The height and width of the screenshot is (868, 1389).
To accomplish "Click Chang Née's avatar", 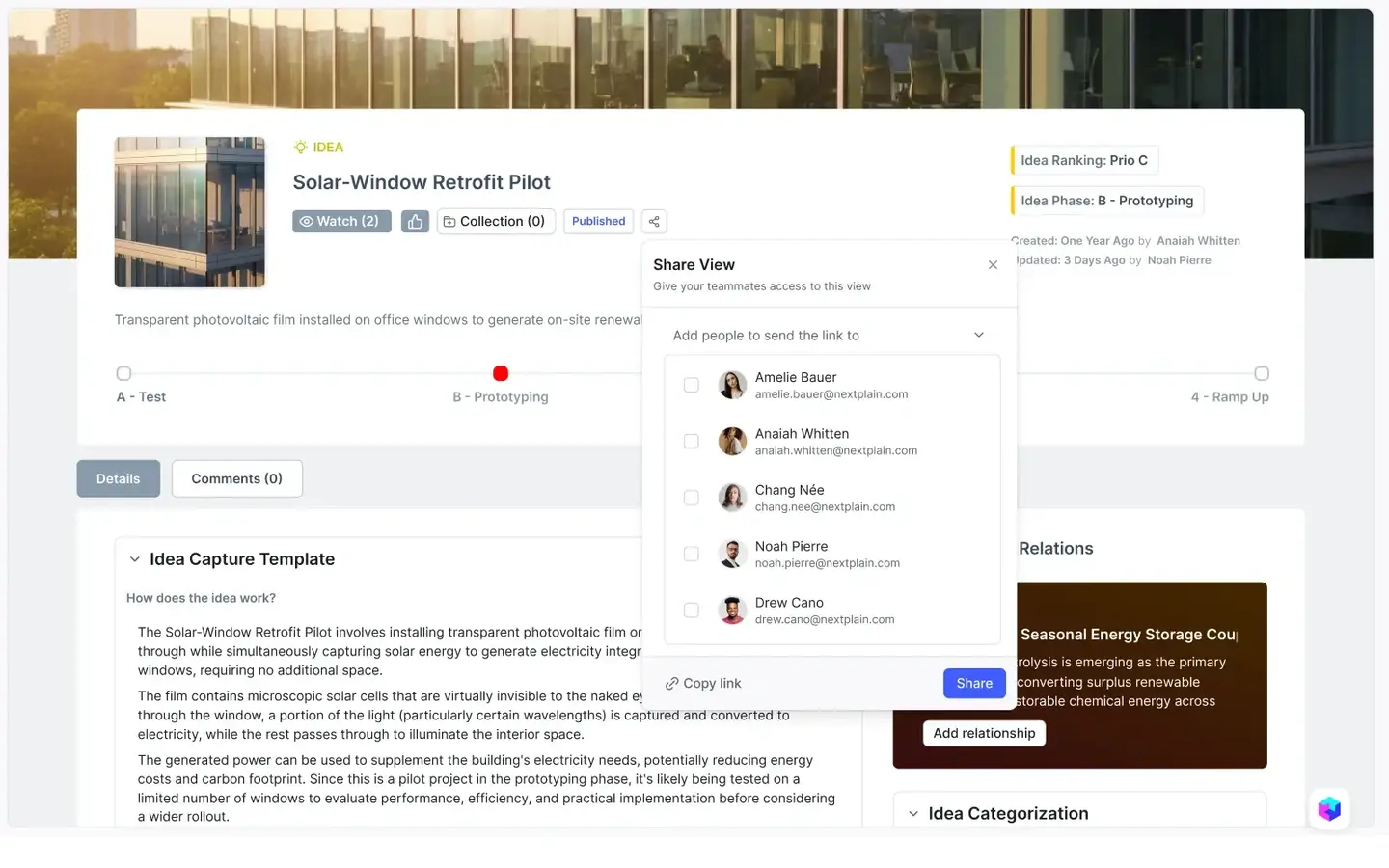I will (732, 498).
